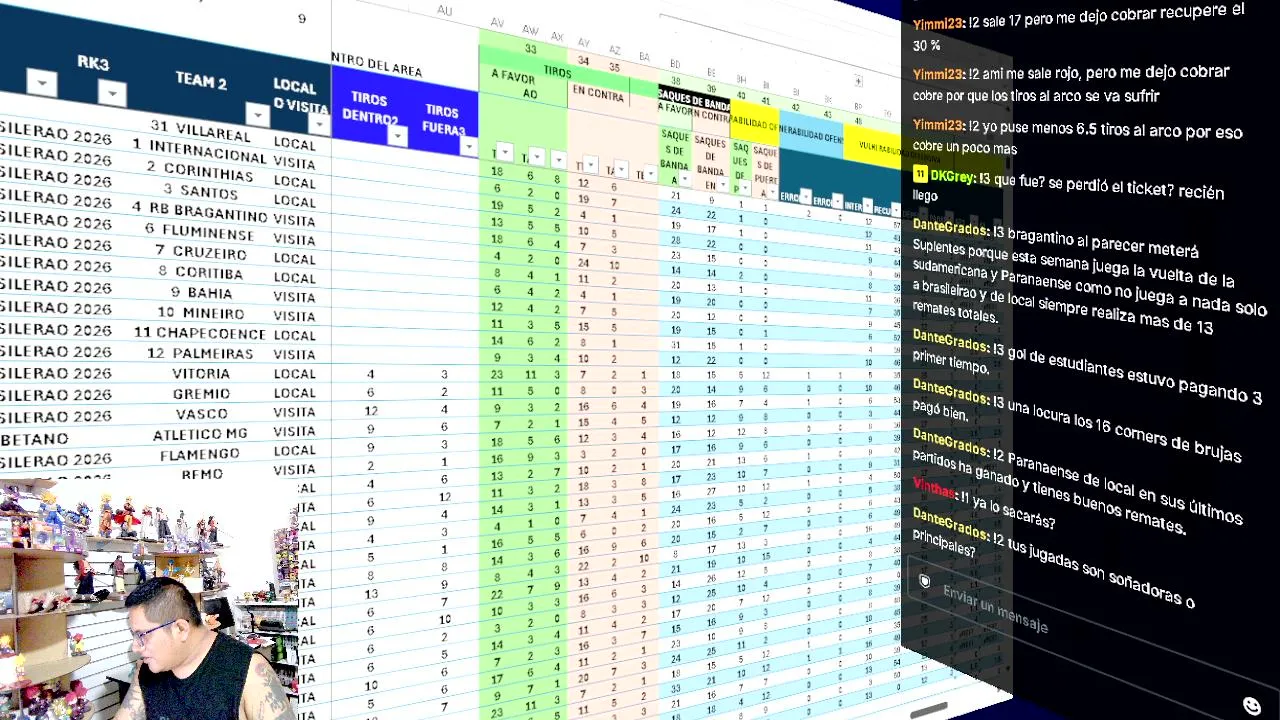Select the CHAPECOENCE team cell
The image size is (1280, 720).
click(200, 333)
